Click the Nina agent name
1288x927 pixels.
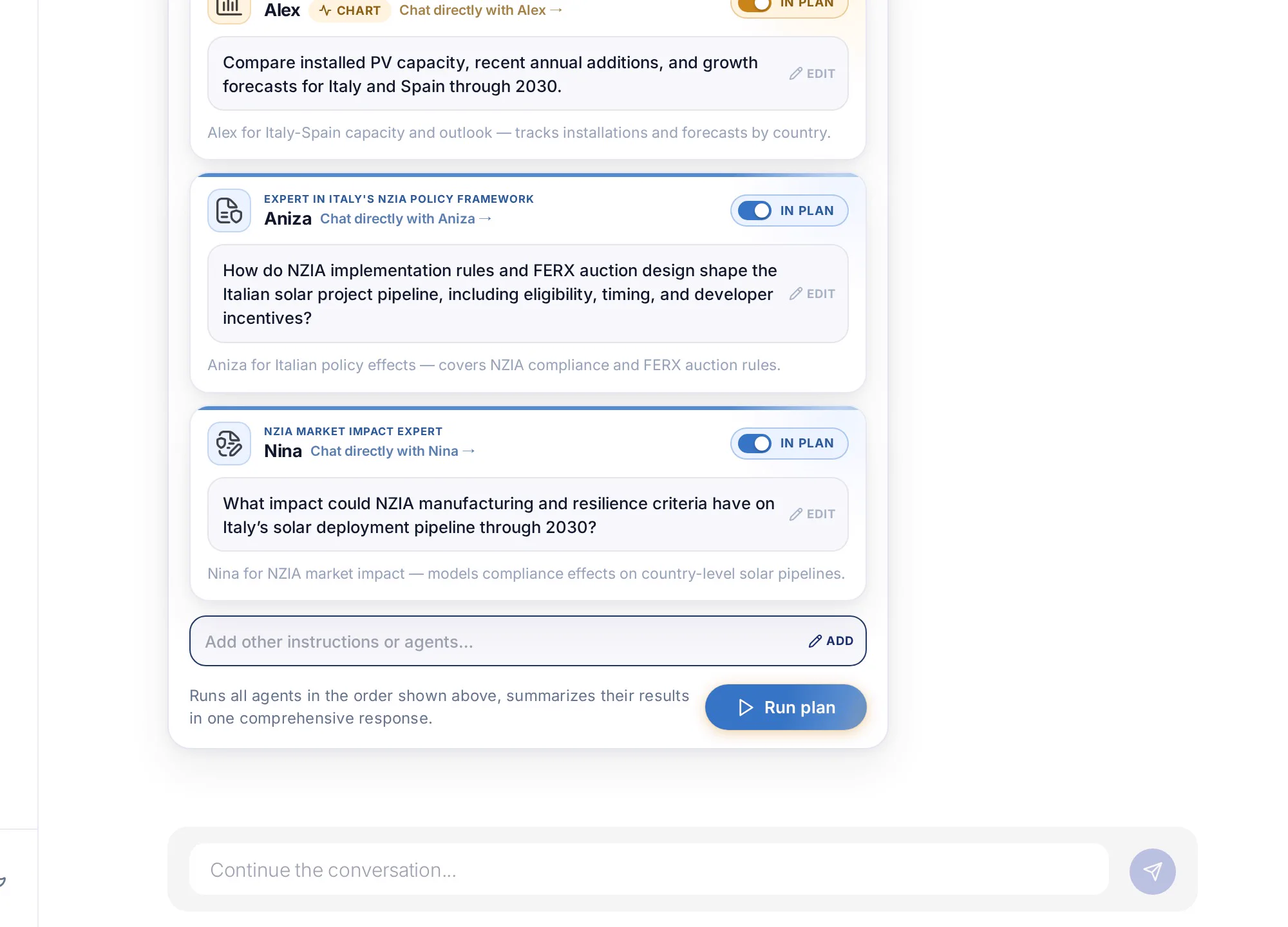pos(283,451)
